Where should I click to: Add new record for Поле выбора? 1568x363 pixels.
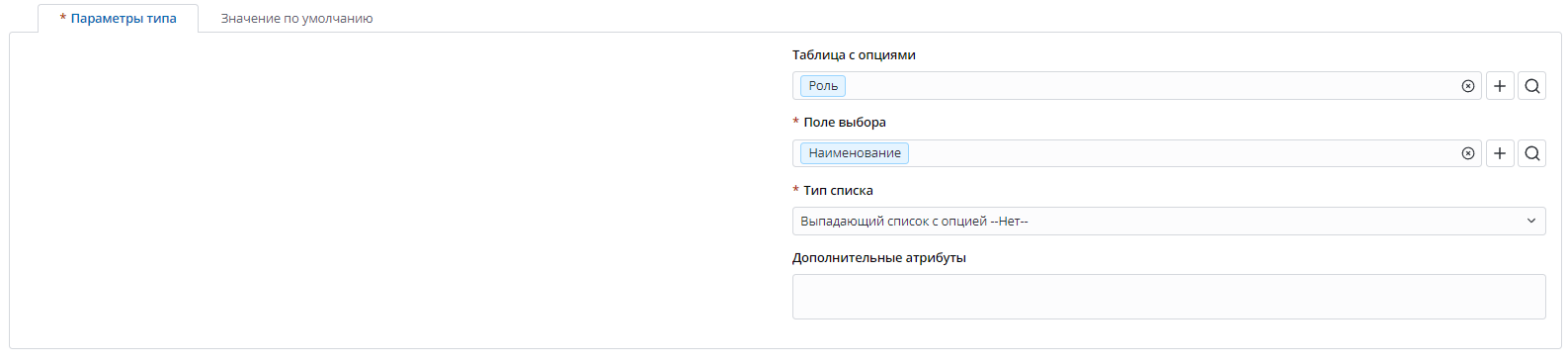coord(1500,153)
